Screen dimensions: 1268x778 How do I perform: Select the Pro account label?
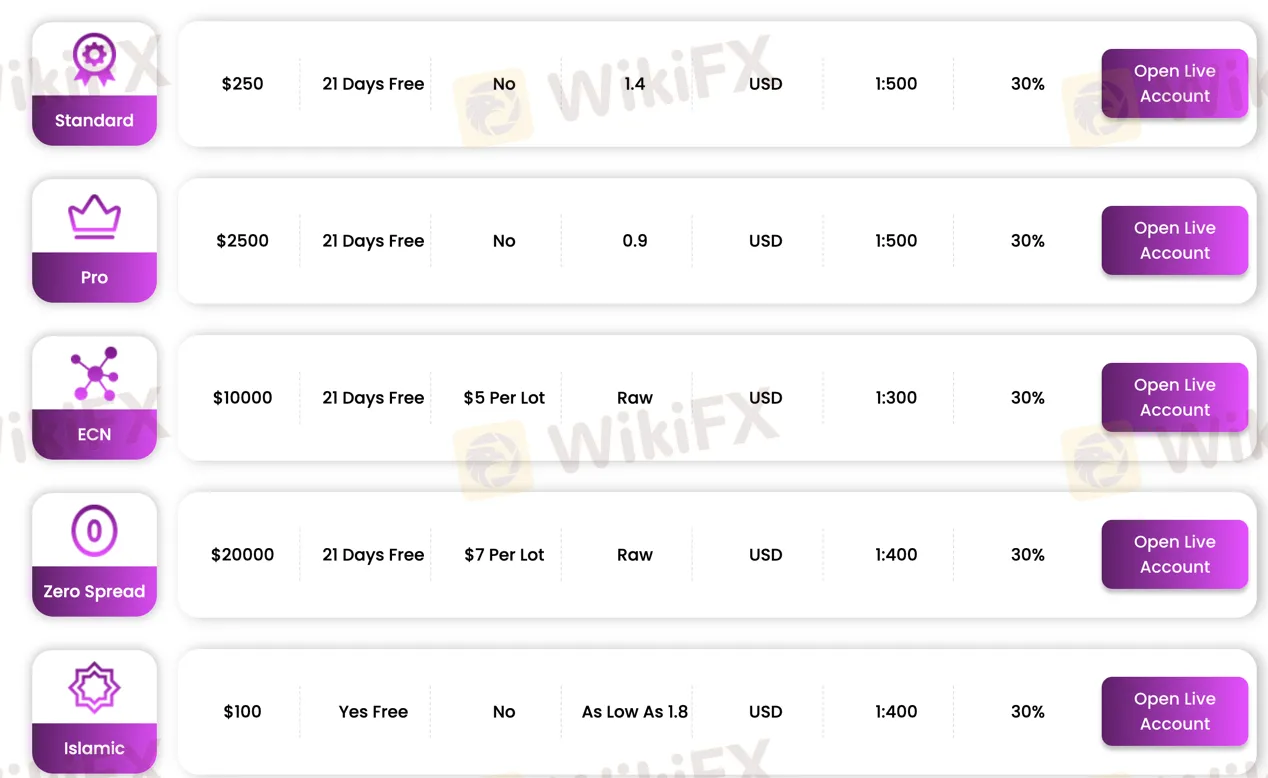(x=94, y=278)
